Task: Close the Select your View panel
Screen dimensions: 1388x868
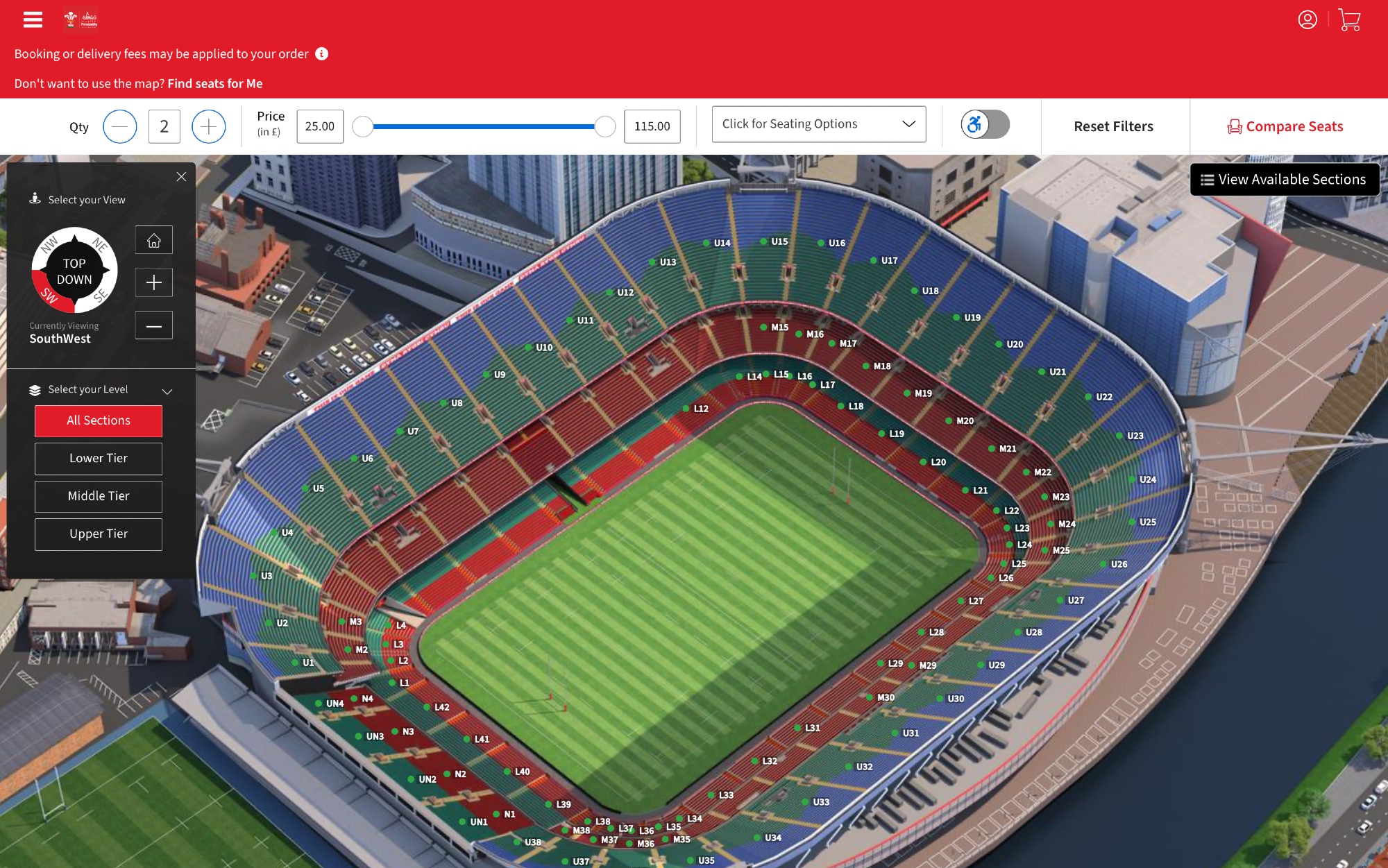Action: [181, 176]
